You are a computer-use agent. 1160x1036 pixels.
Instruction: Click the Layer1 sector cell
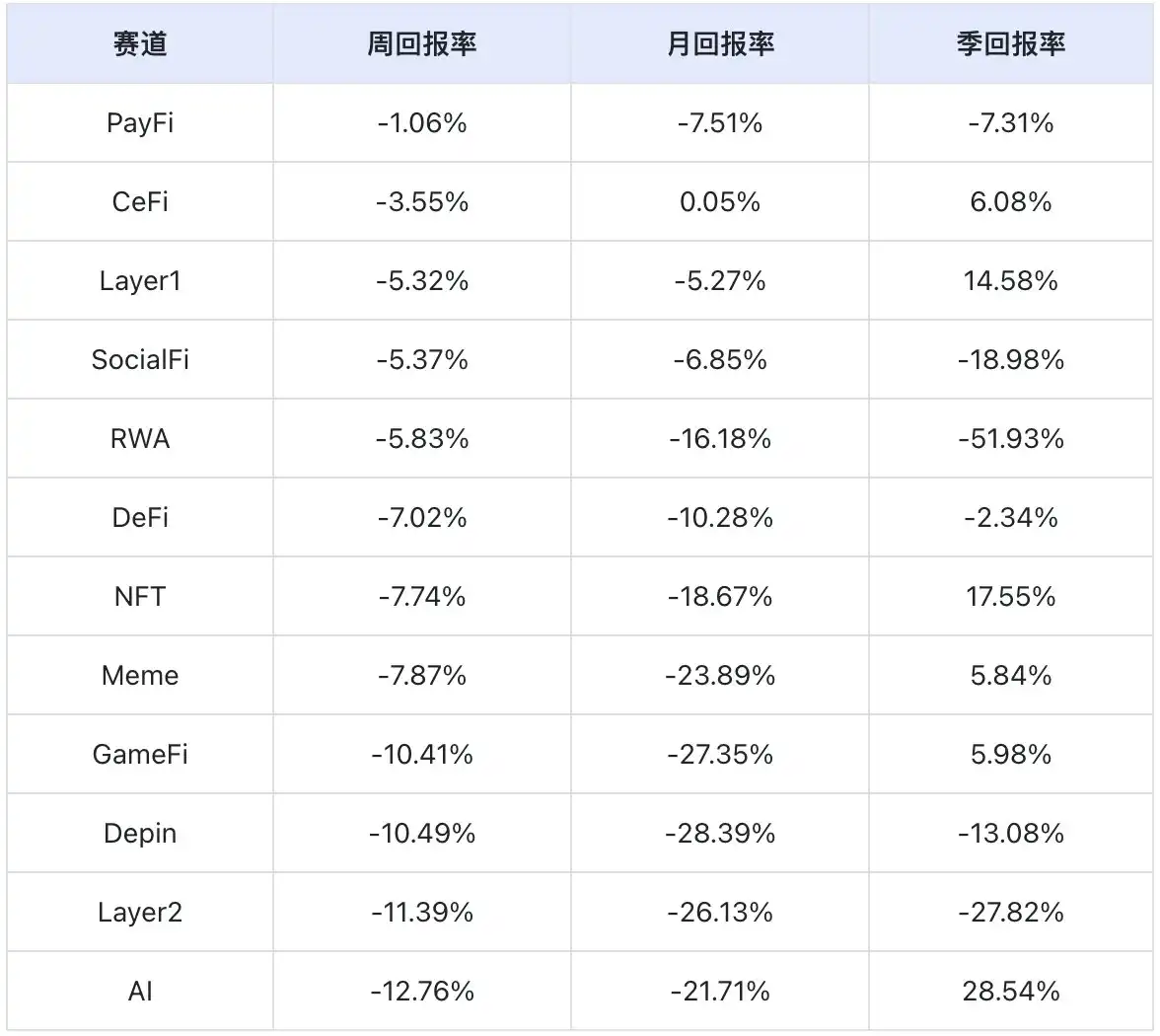[x=140, y=280]
